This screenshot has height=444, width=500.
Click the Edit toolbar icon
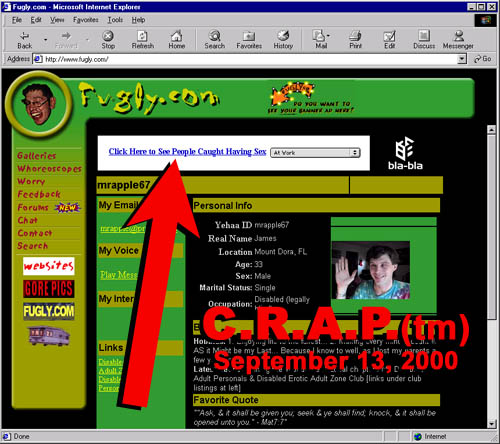(x=389, y=40)
